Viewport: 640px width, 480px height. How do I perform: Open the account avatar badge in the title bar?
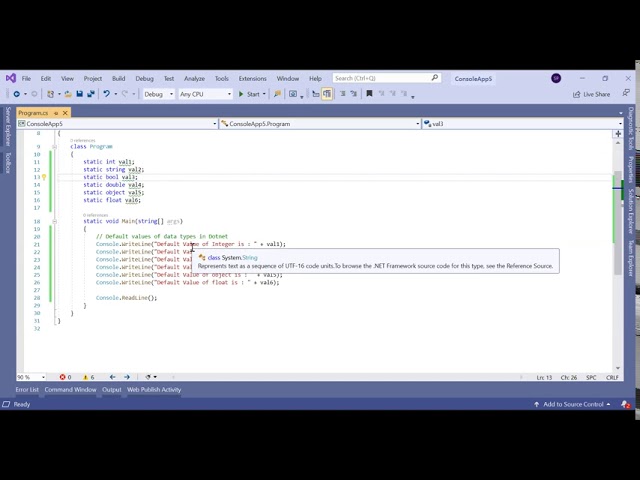[x=556, y=78]
